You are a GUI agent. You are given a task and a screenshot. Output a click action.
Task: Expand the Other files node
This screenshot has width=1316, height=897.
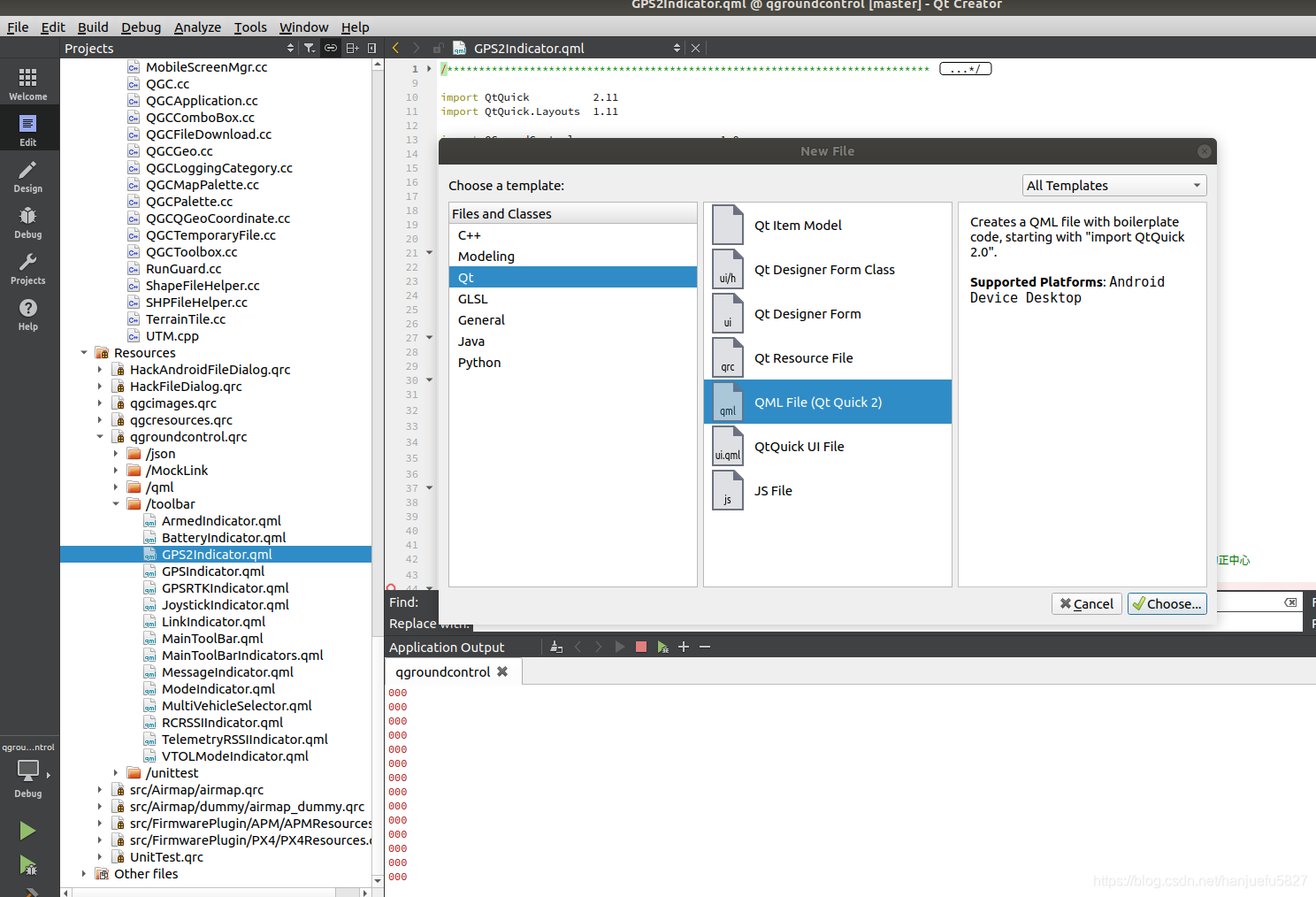coord(84,874)
